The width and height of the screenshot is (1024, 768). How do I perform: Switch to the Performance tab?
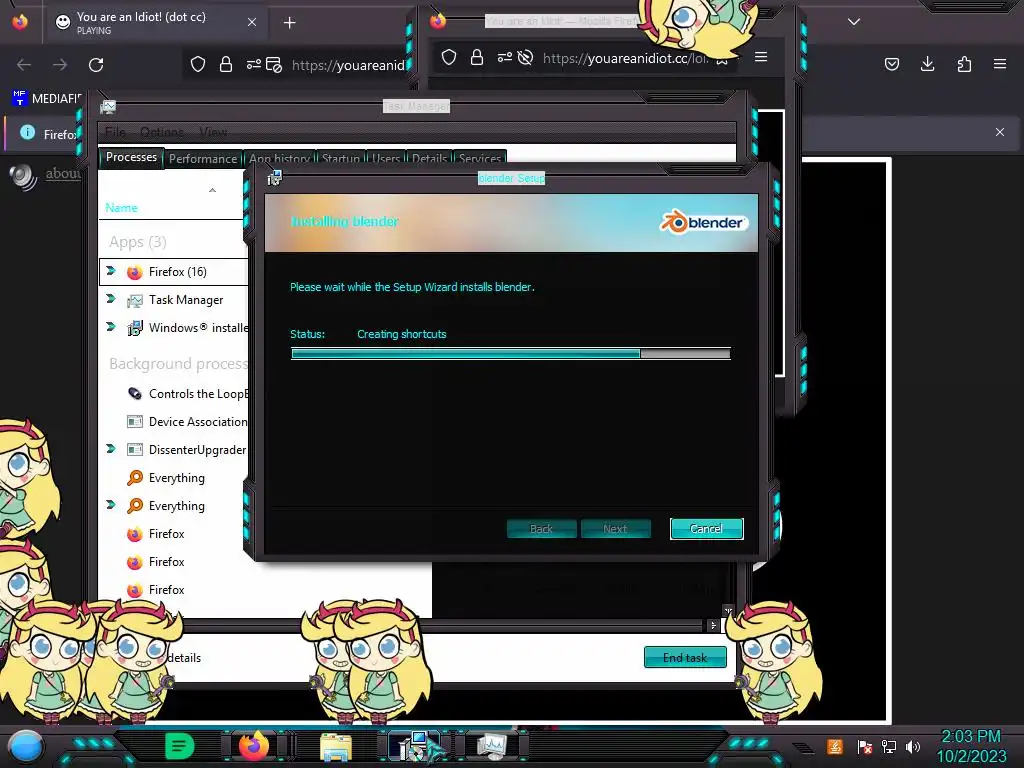tap(203, 159)
